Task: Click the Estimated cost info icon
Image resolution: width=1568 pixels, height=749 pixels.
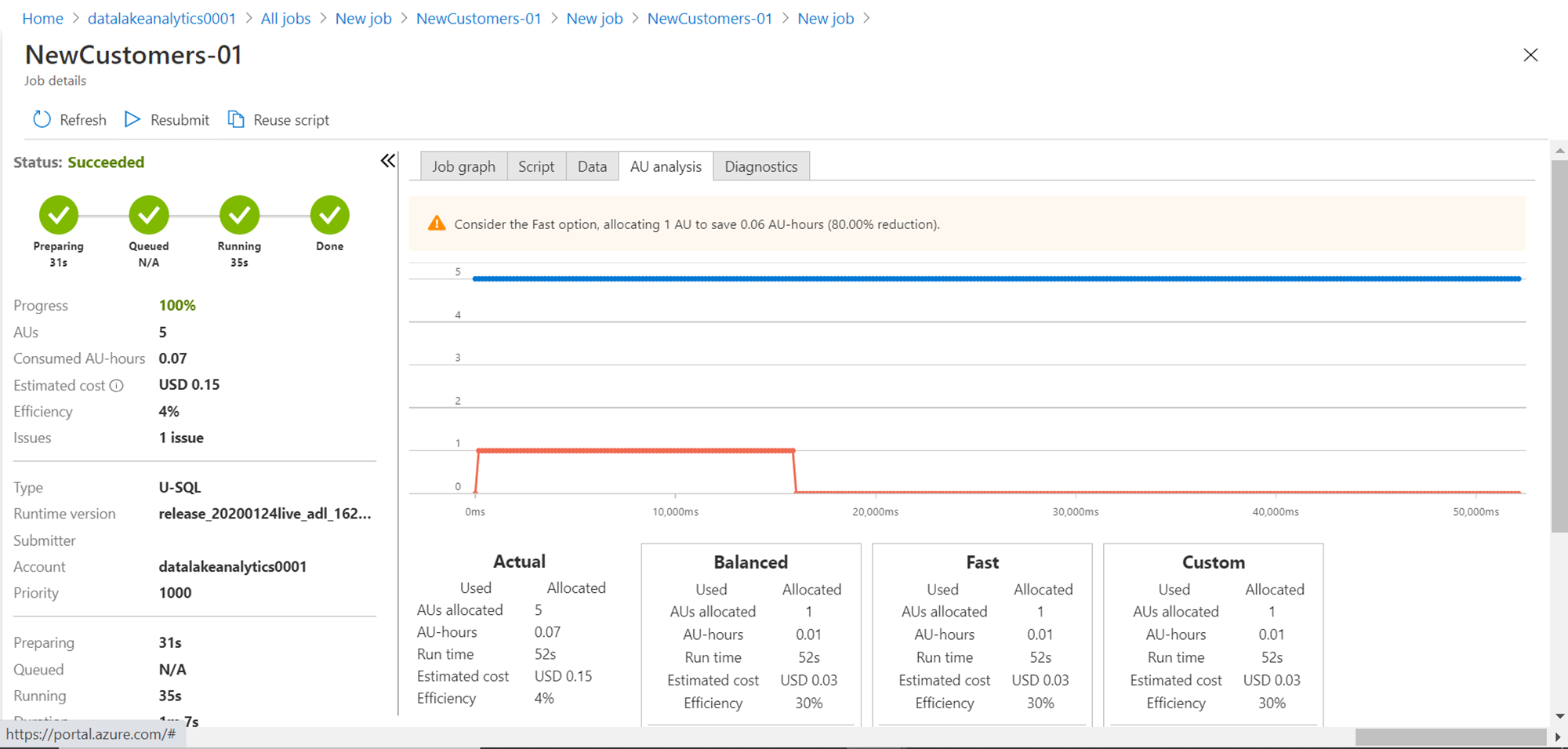Action: (117, 385)
